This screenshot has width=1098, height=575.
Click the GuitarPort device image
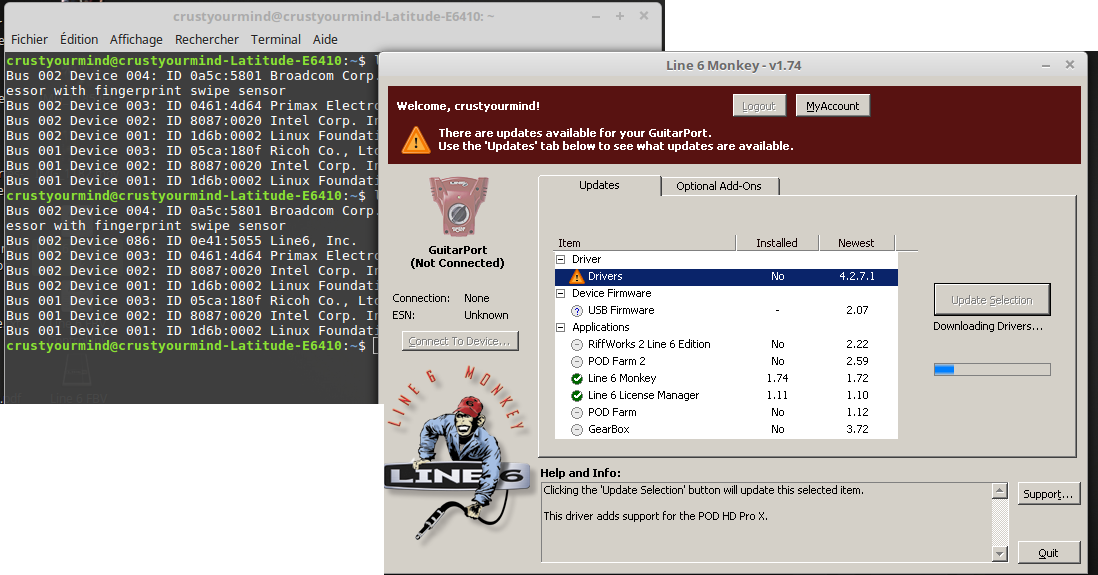point(459,207)
